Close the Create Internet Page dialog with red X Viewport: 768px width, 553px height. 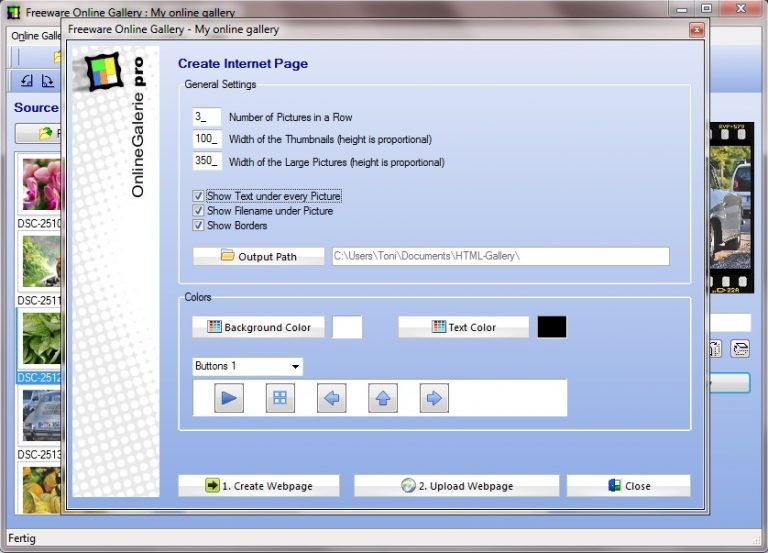tap(696, 30)
